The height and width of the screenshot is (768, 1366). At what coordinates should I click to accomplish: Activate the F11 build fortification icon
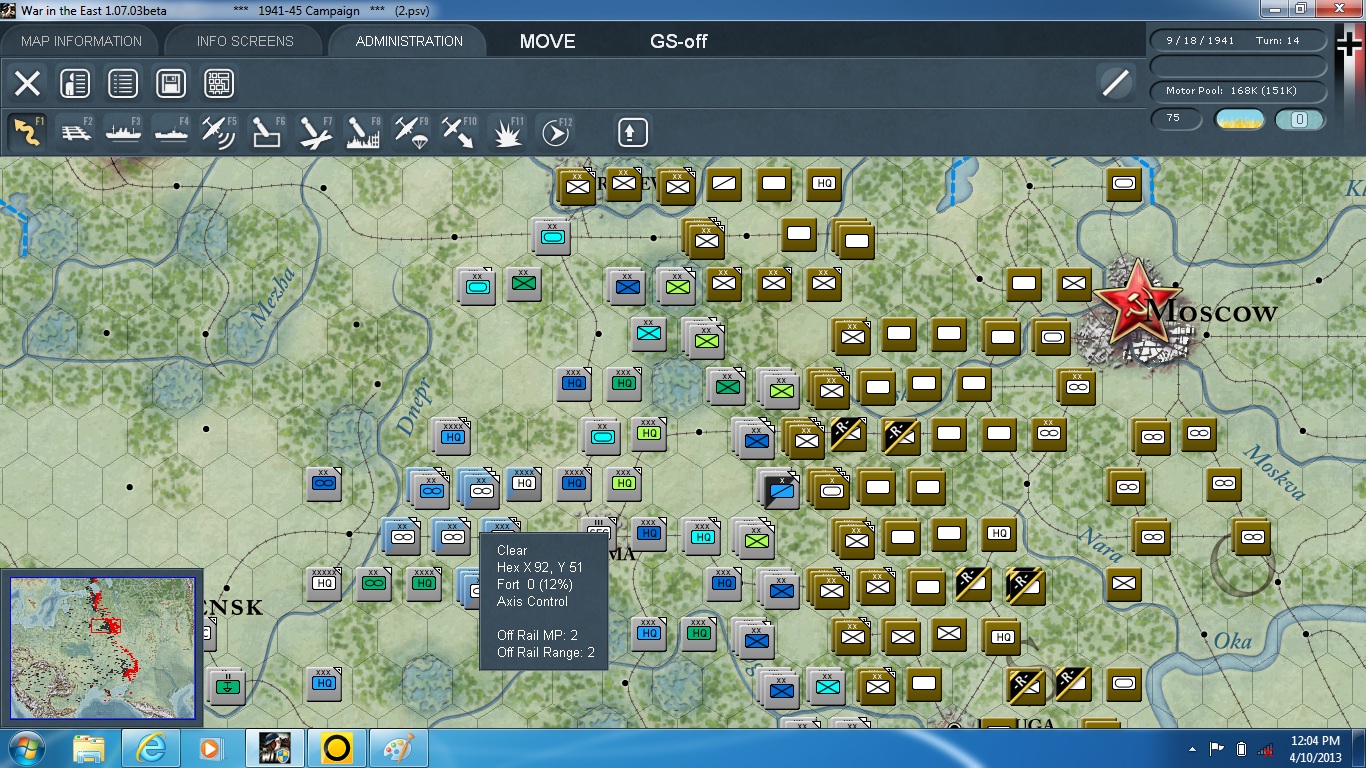point(507,132)
